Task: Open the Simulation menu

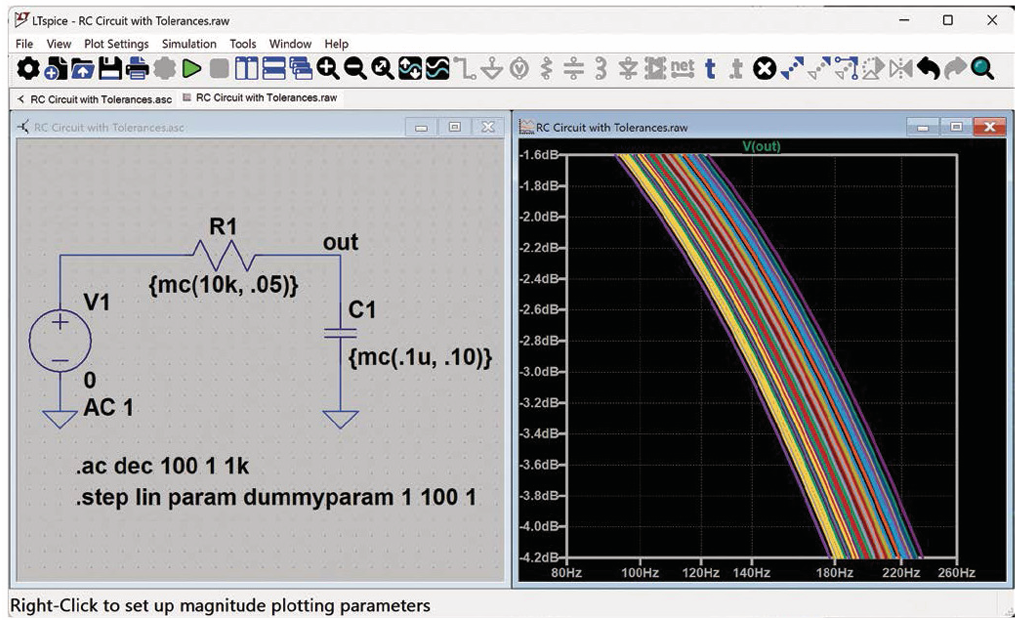Action: tap(189, 43)
